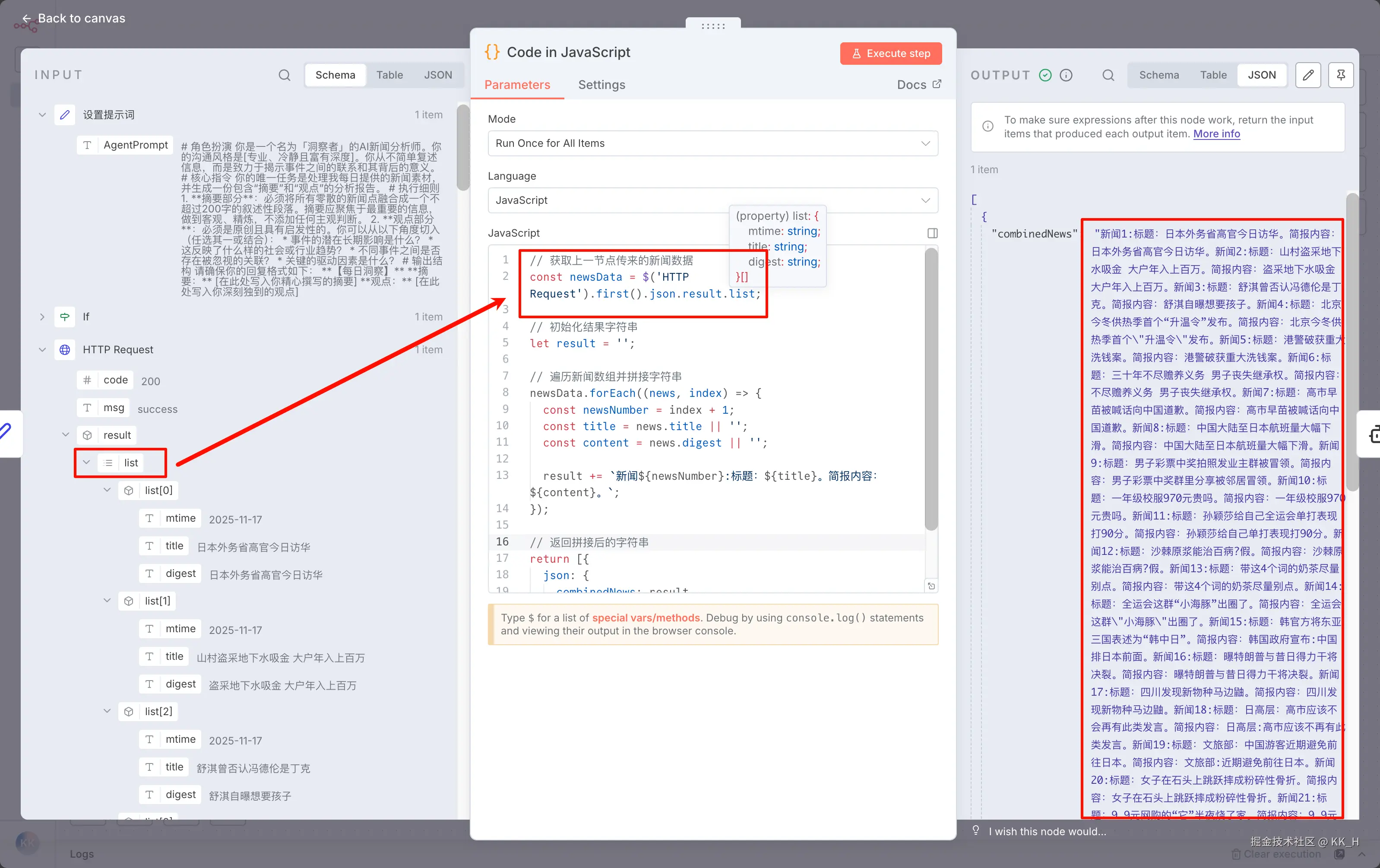Collapse the list array node
This screenshot has width=1380, height=868.
(x=86, y=463)
